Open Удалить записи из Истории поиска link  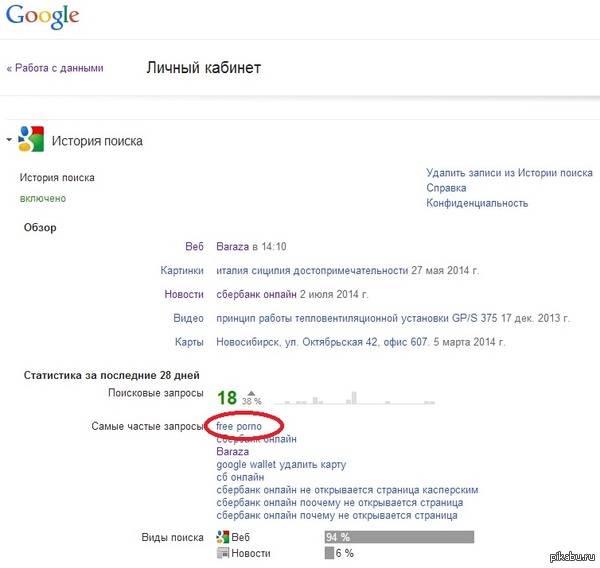coord(509,173)
